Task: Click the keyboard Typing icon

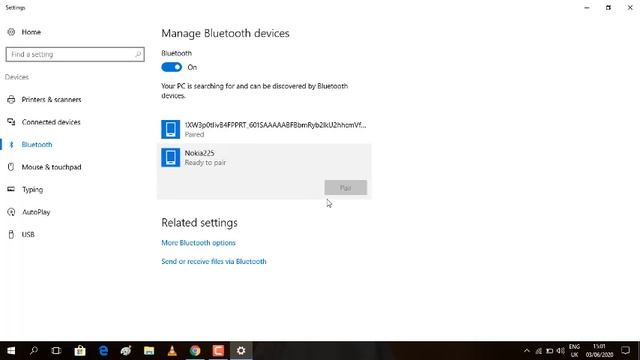Action: click(x=11, y=189)
